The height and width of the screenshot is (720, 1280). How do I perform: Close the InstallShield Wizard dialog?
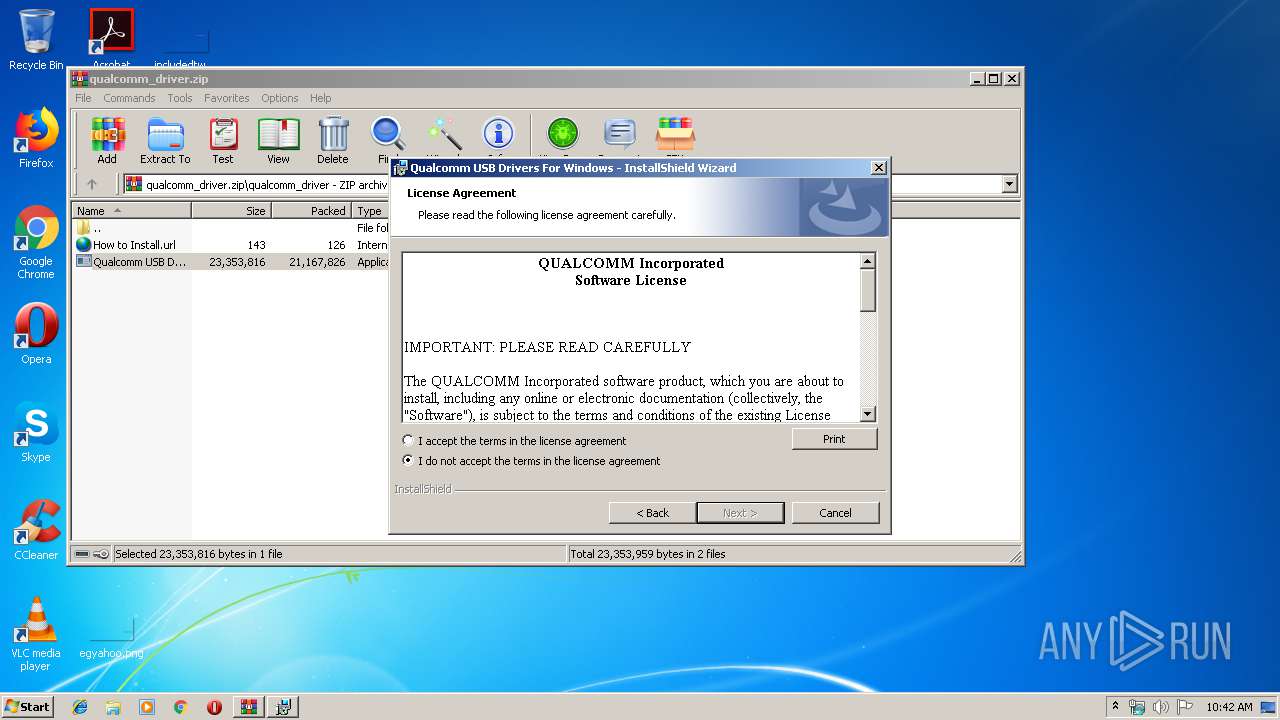878,168
